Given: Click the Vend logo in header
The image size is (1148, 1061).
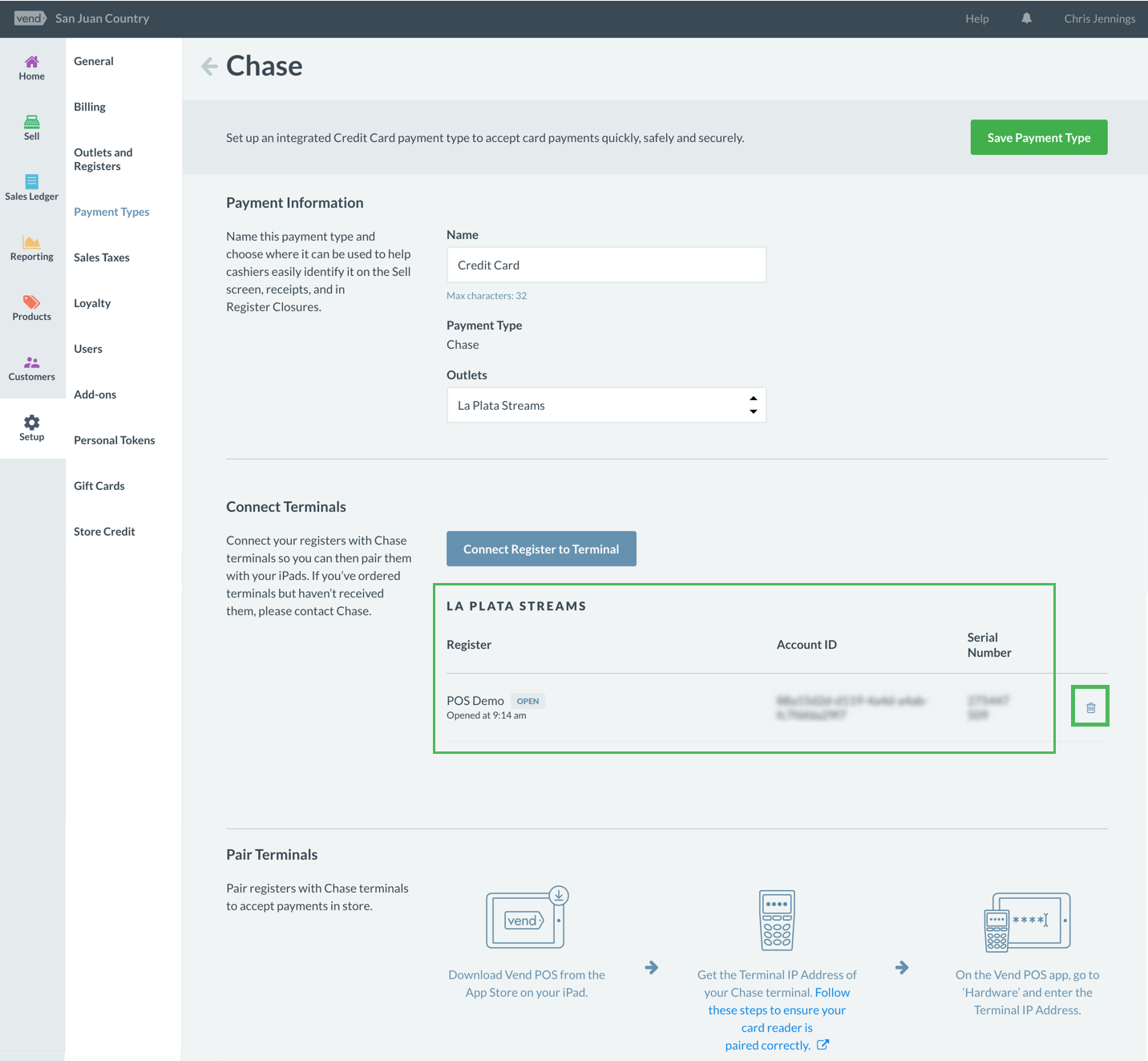Looking at the screenshot, I should pos(30,18).
